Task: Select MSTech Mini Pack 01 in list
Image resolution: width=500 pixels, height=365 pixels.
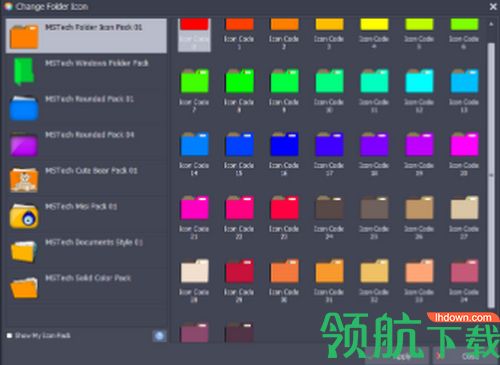Action: click(x=86, y=215)
